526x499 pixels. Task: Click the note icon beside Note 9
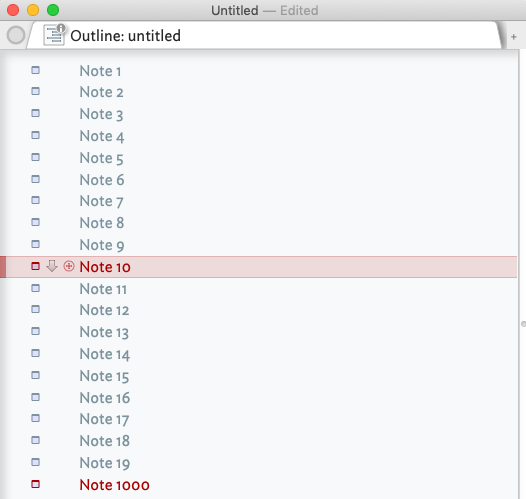tap(35, 244)
